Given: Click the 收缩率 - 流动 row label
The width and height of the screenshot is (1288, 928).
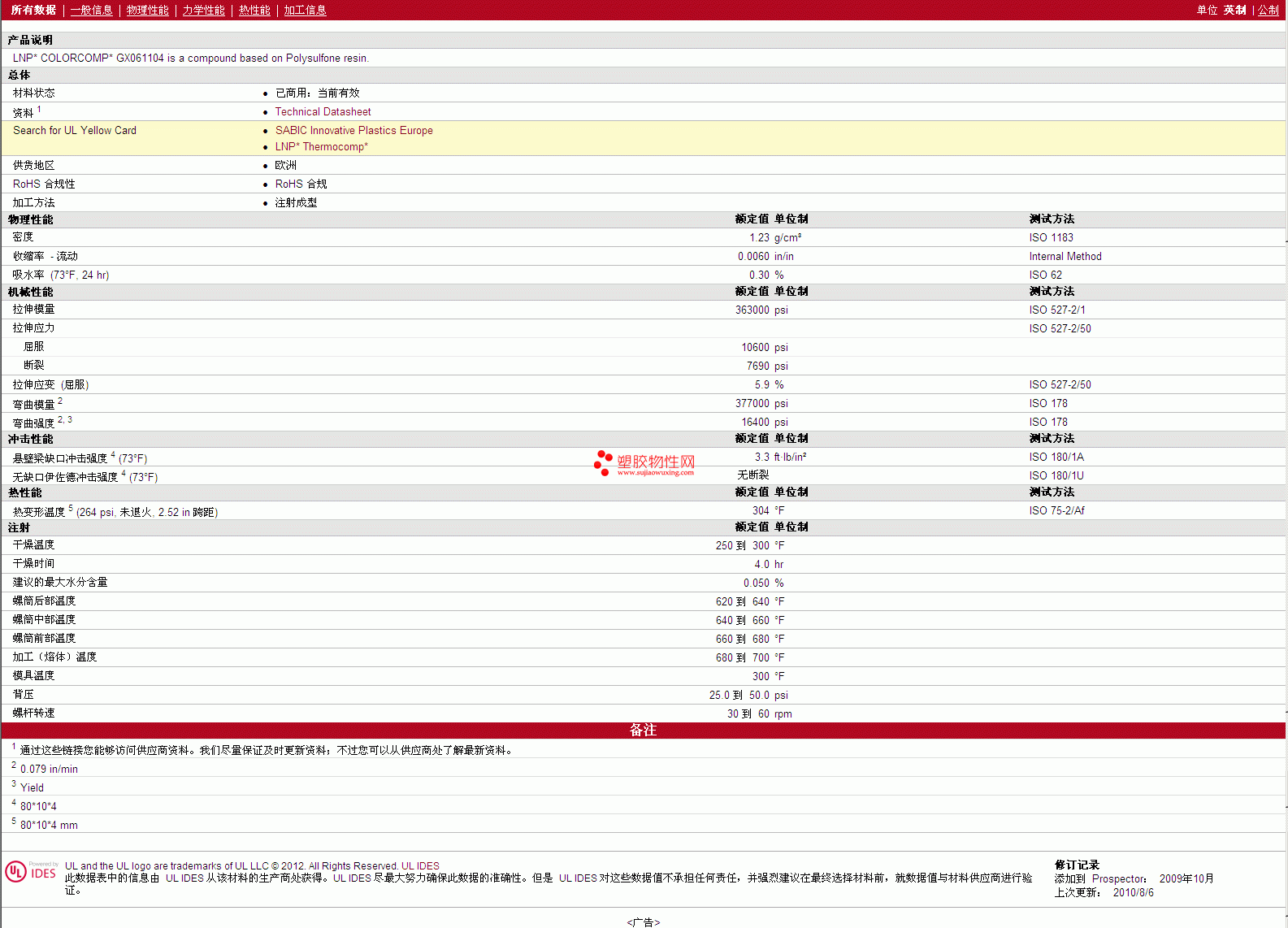Looking at the screenshot, I should [x=45, y=257].
